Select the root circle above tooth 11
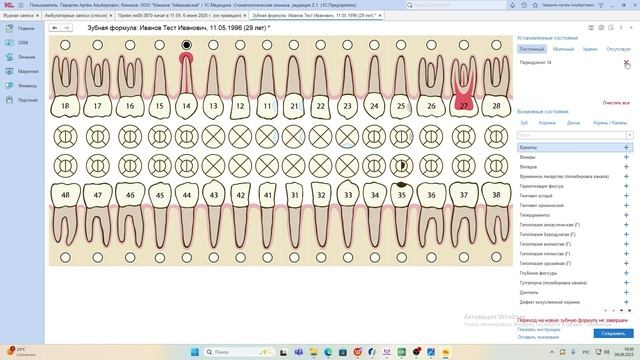 pos(267,45)
